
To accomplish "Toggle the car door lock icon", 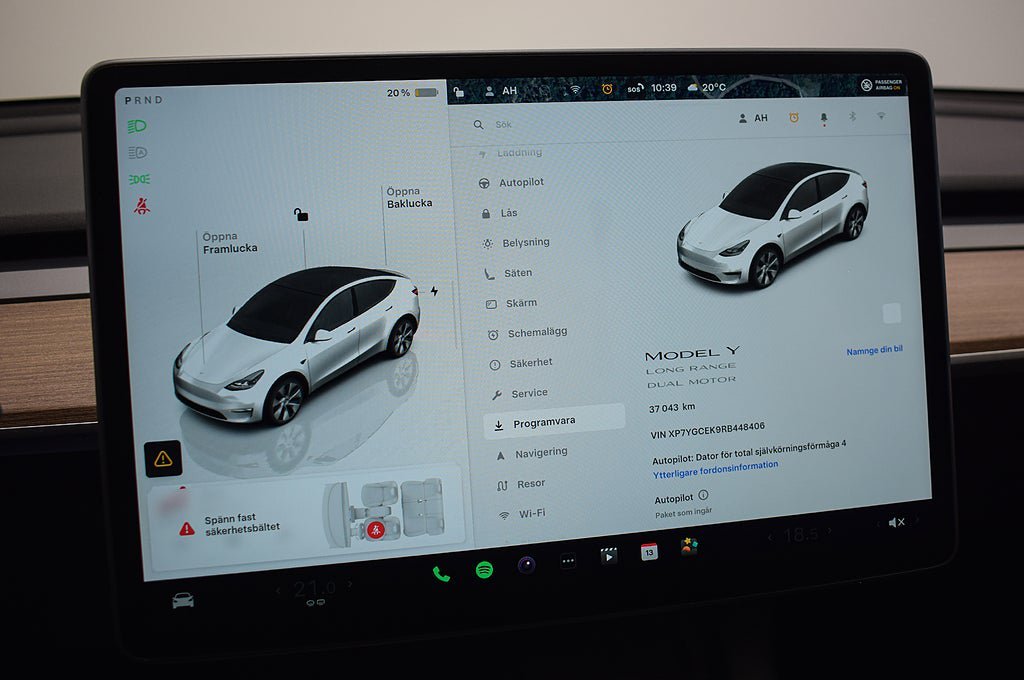I will tap(301, 214).
